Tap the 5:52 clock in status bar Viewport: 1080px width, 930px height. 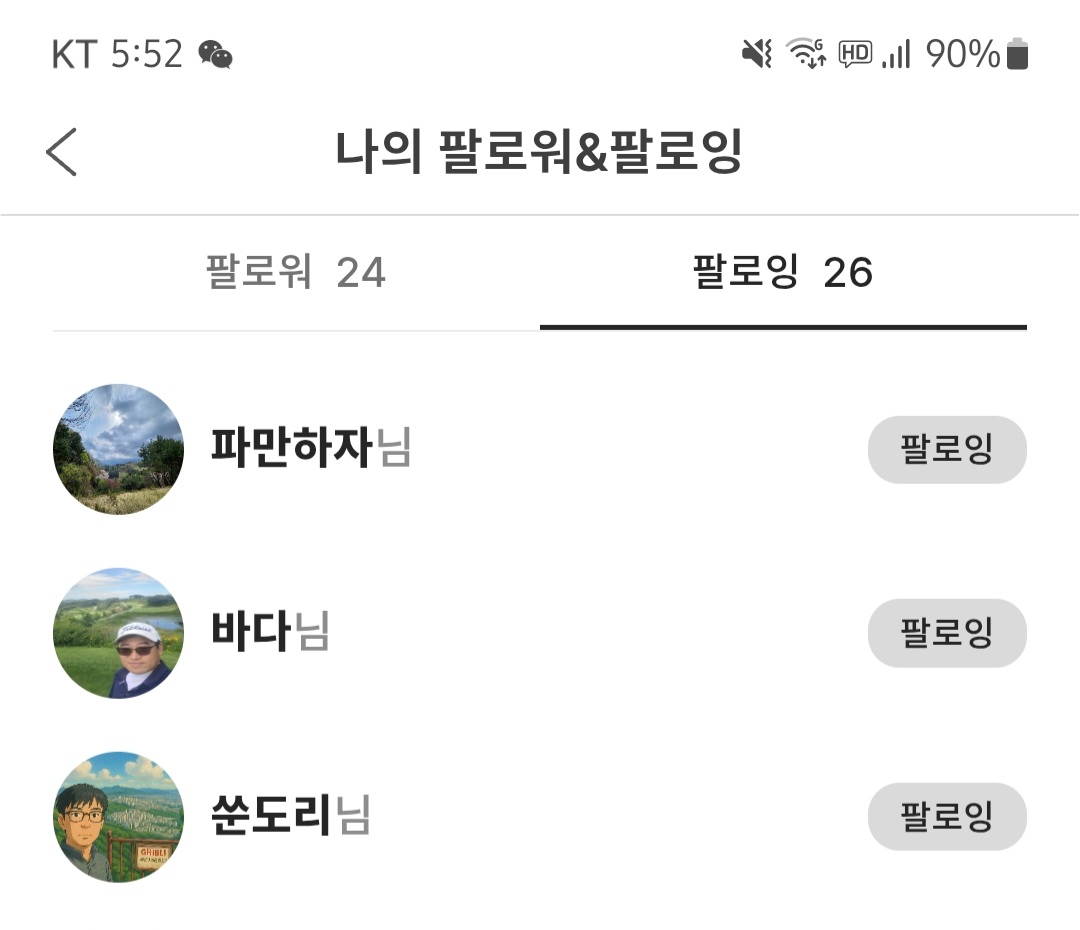tap(146, 54)
